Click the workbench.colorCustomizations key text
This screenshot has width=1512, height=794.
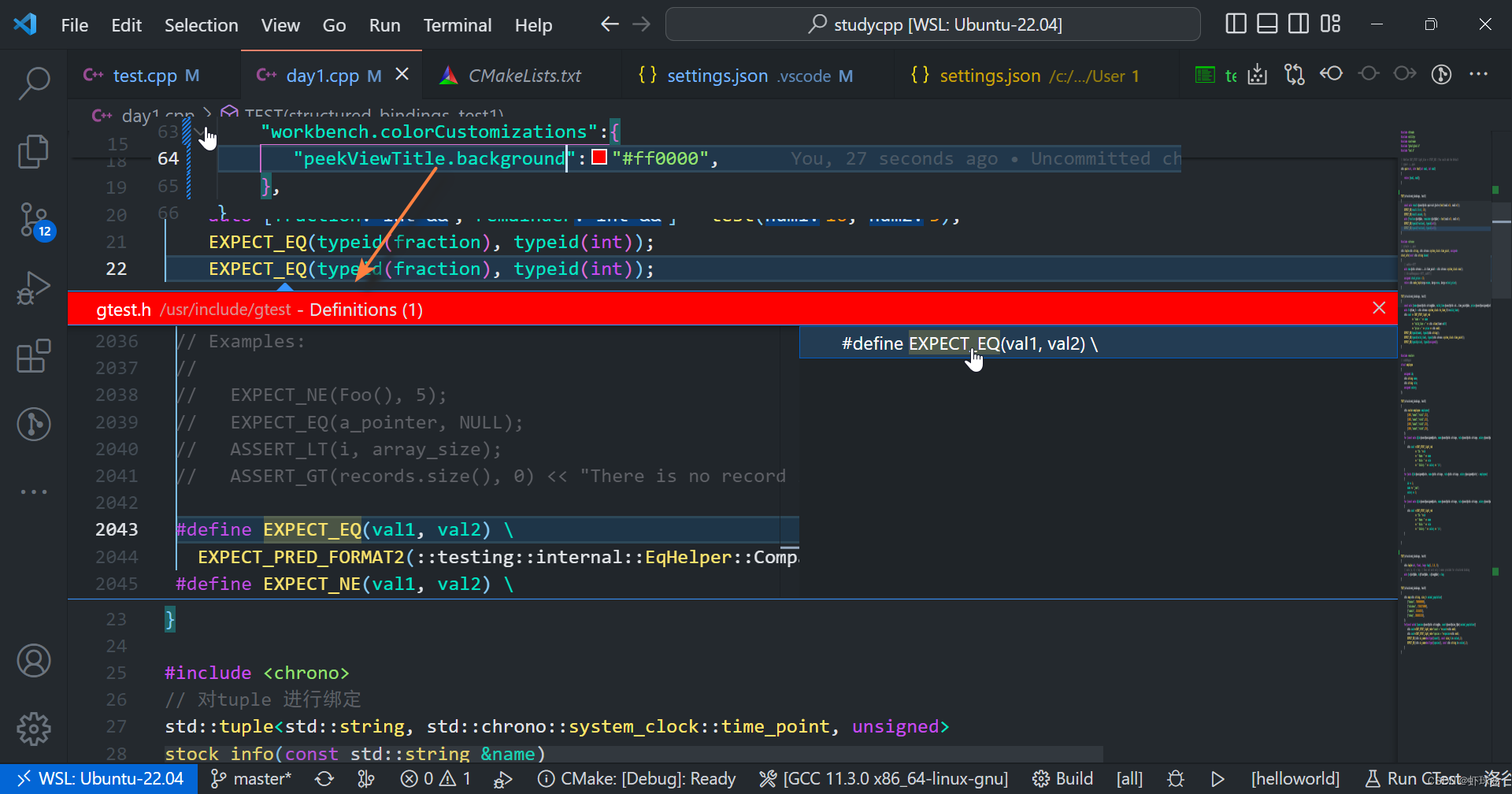coord(429,132)
